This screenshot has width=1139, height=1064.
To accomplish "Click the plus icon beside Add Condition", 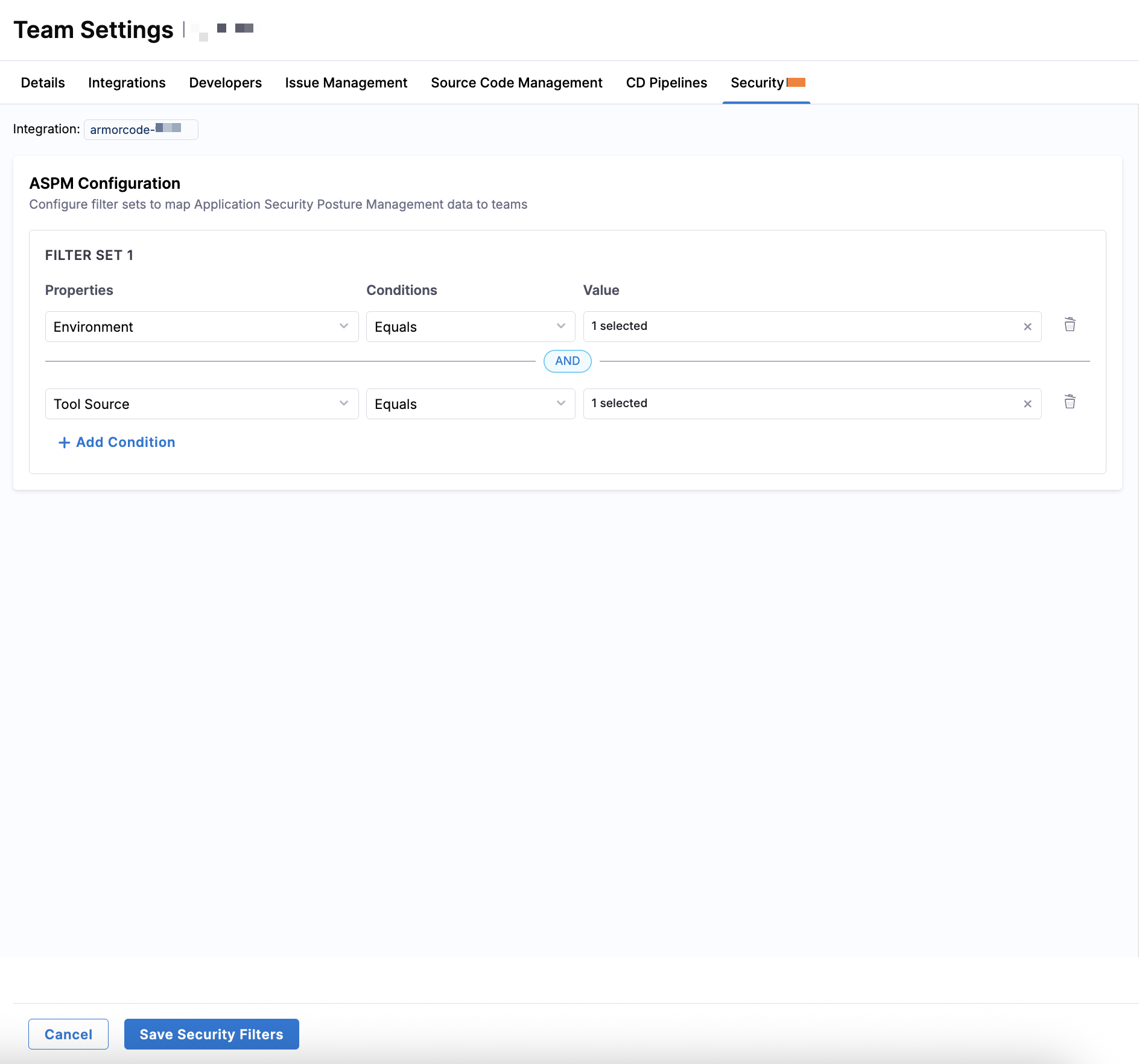I will [x=64, y=443].
